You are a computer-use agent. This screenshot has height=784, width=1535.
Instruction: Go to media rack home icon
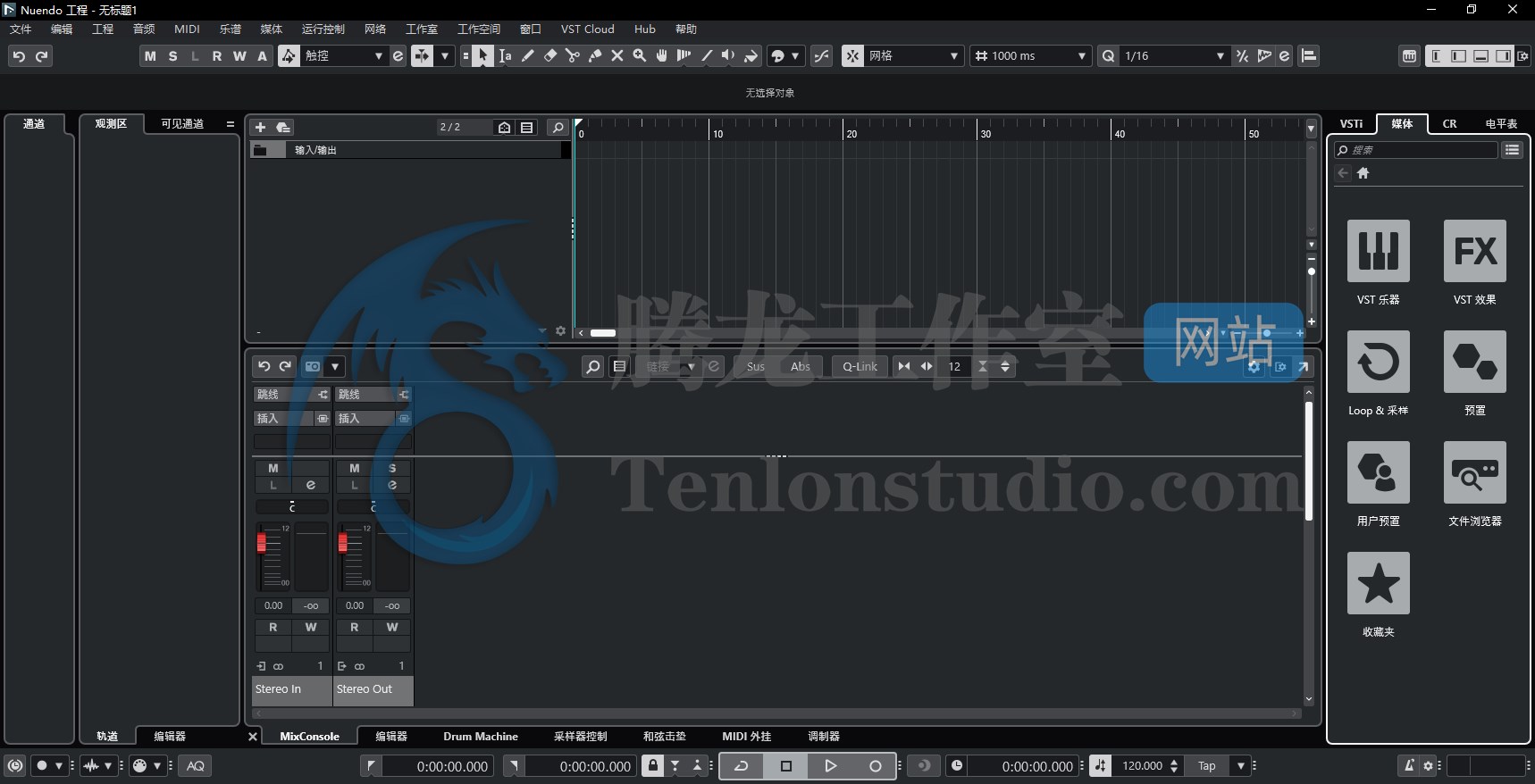pos(1363,173)
